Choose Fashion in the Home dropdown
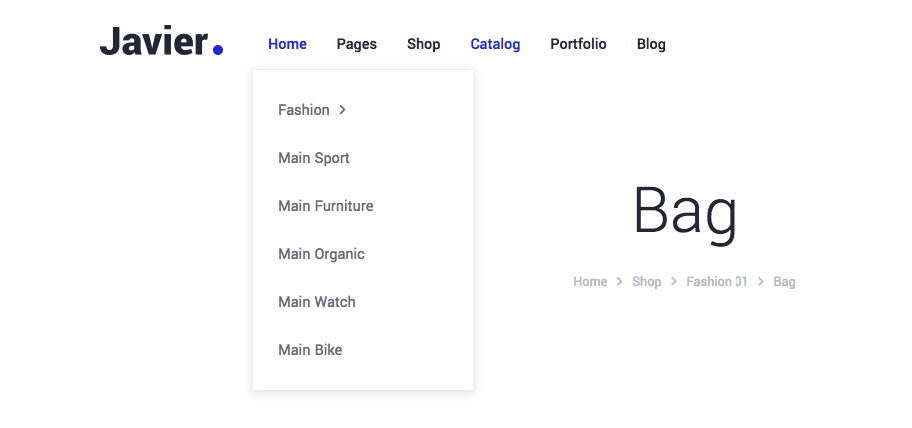The height and width of the screenshot is (428, 912). pos(304,110)
